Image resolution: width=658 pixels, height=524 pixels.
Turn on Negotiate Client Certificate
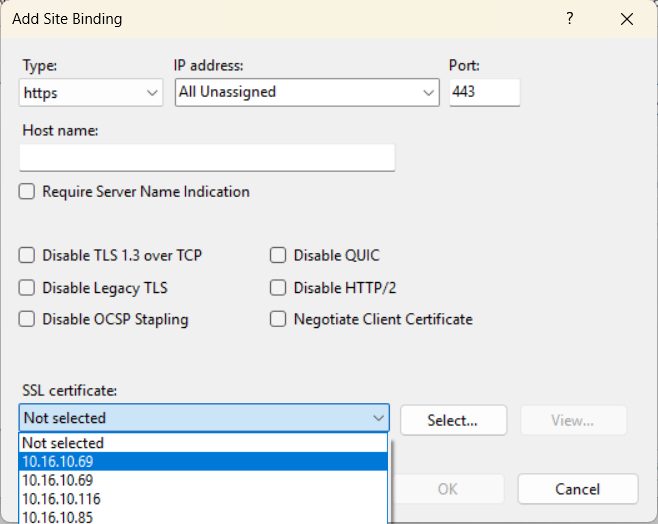[278, 320]
